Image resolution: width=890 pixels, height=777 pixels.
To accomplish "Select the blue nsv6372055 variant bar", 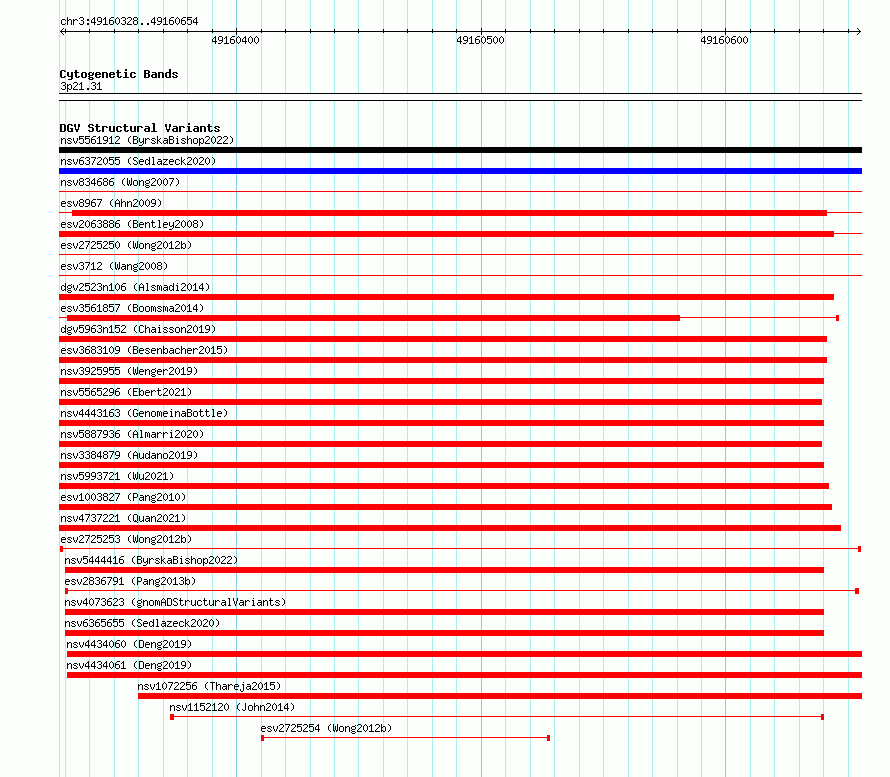I will point(460,171).
